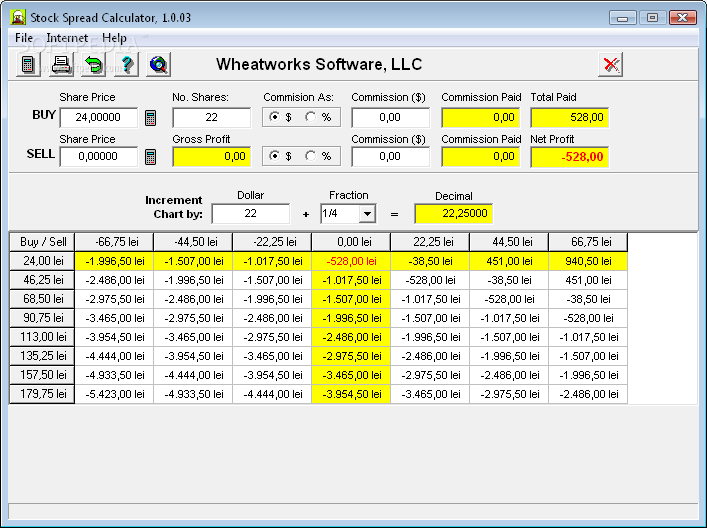Open calculator beside SELL share price
The width and height of the screenshot is (707, 528).
tap(151, 157)
